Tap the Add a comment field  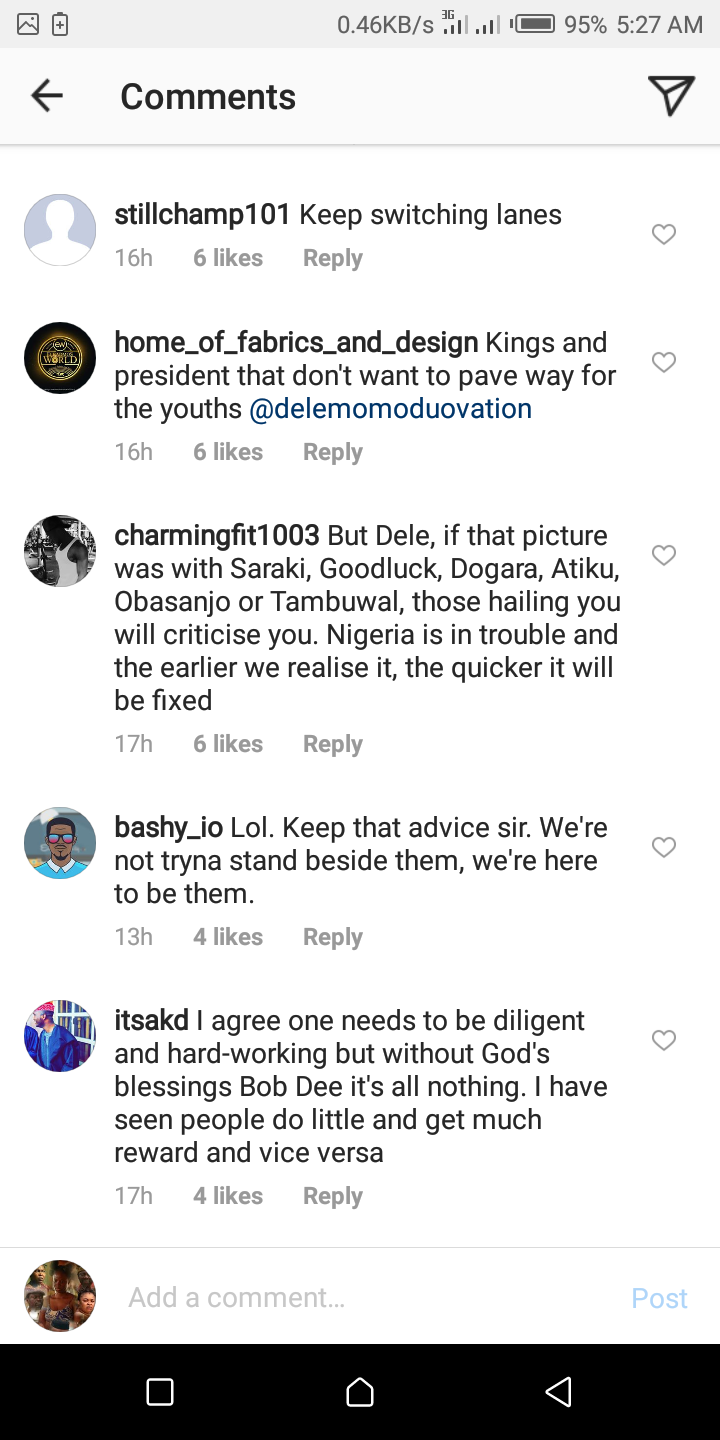(x=360, y=1297)
